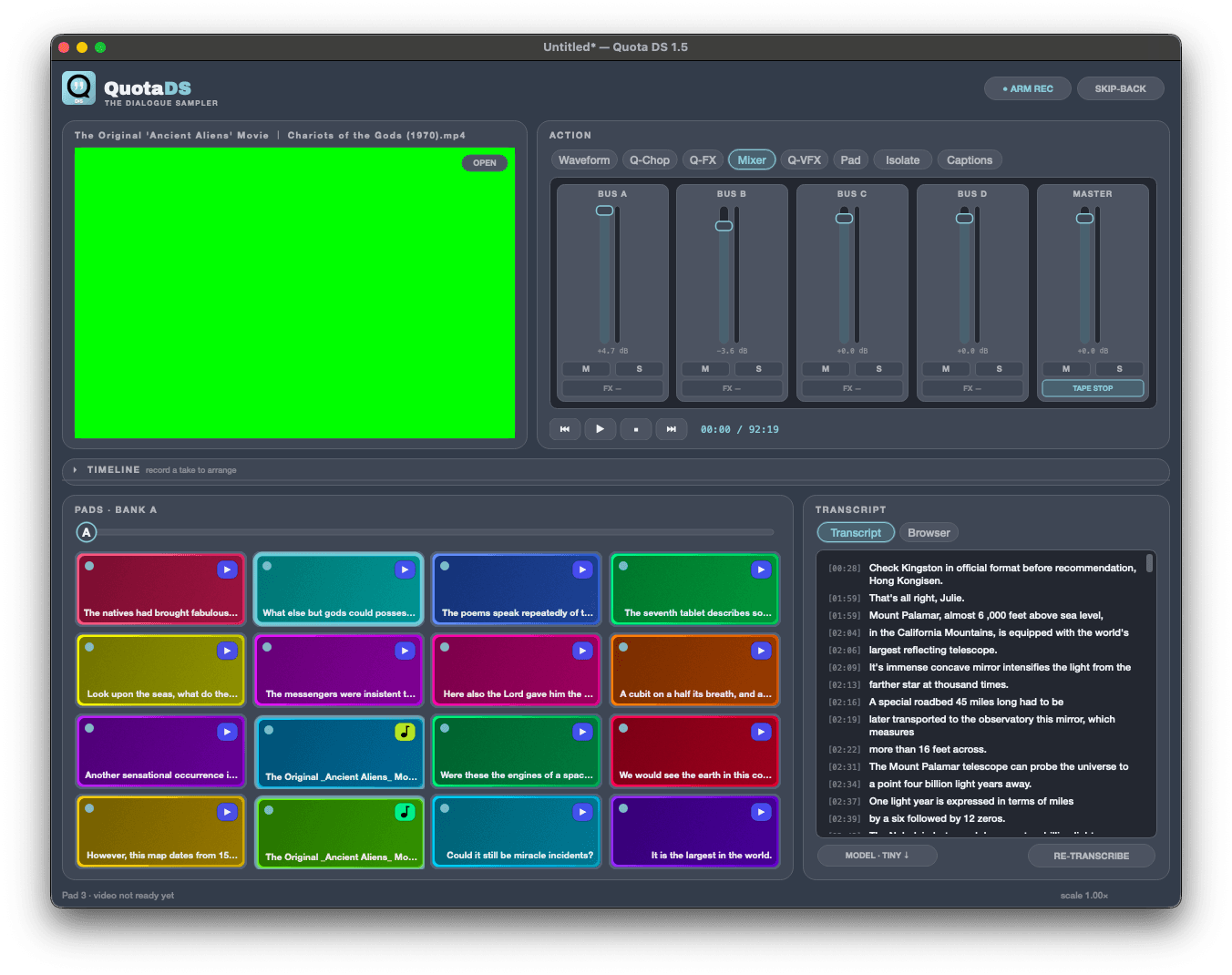
Task: Switch to the Captions tab
Action: pos(970,160)
